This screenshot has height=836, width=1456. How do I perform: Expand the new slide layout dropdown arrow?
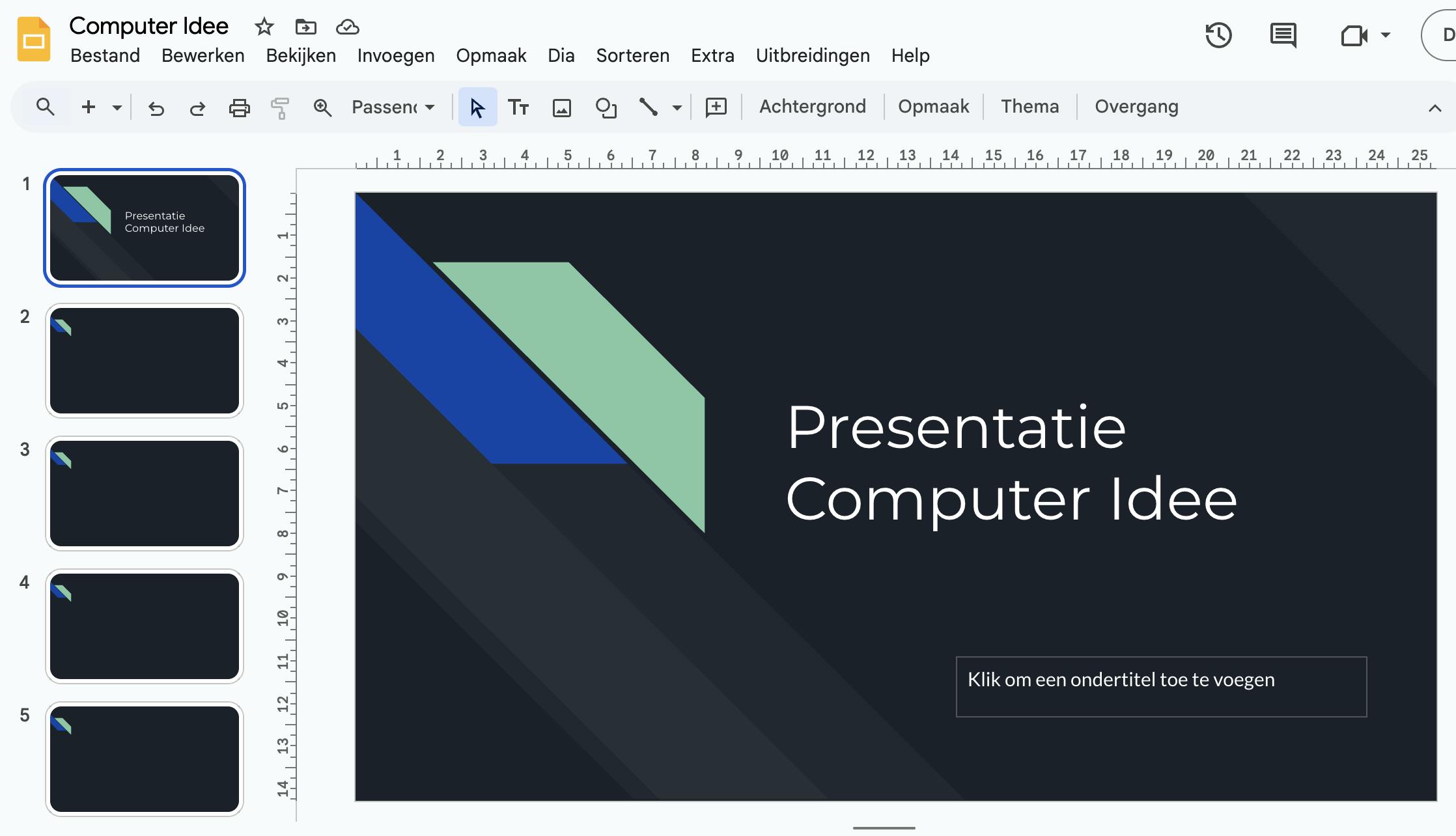[x=117, y=107]
